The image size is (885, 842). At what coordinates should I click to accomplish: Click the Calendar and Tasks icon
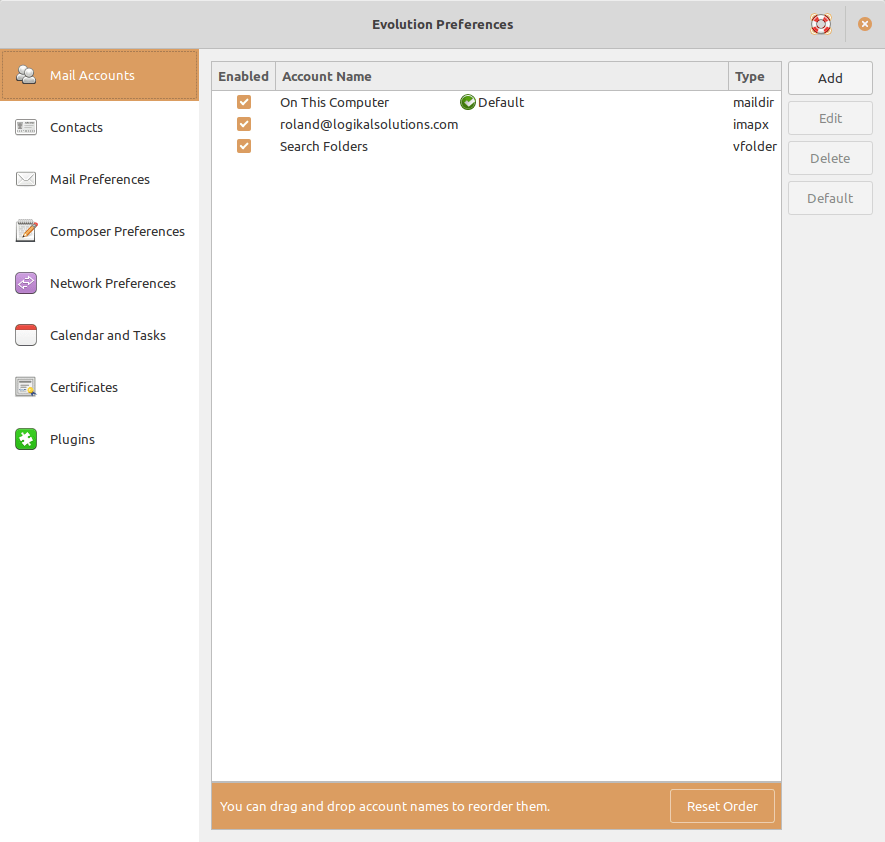tap(26, 335)
